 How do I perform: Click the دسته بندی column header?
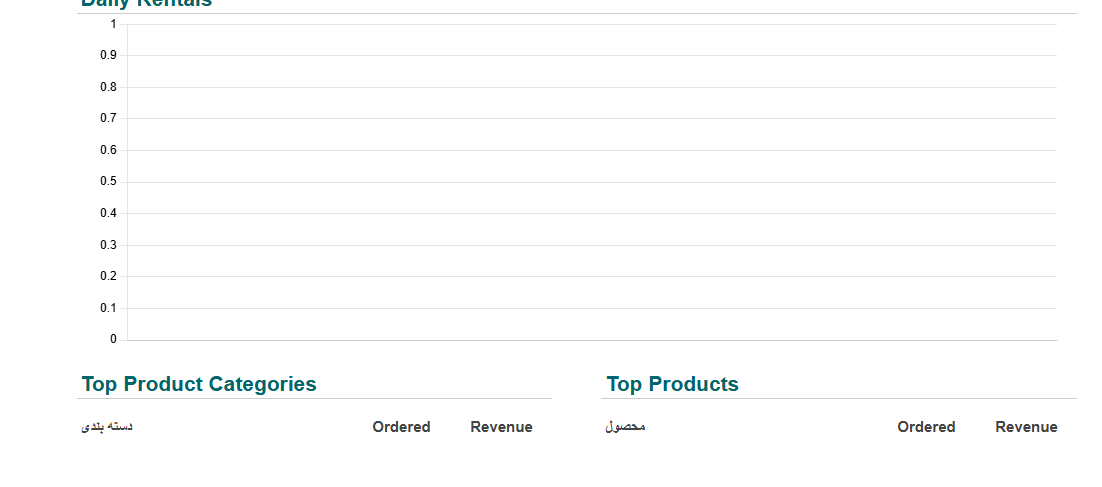(x=107, y=427)
